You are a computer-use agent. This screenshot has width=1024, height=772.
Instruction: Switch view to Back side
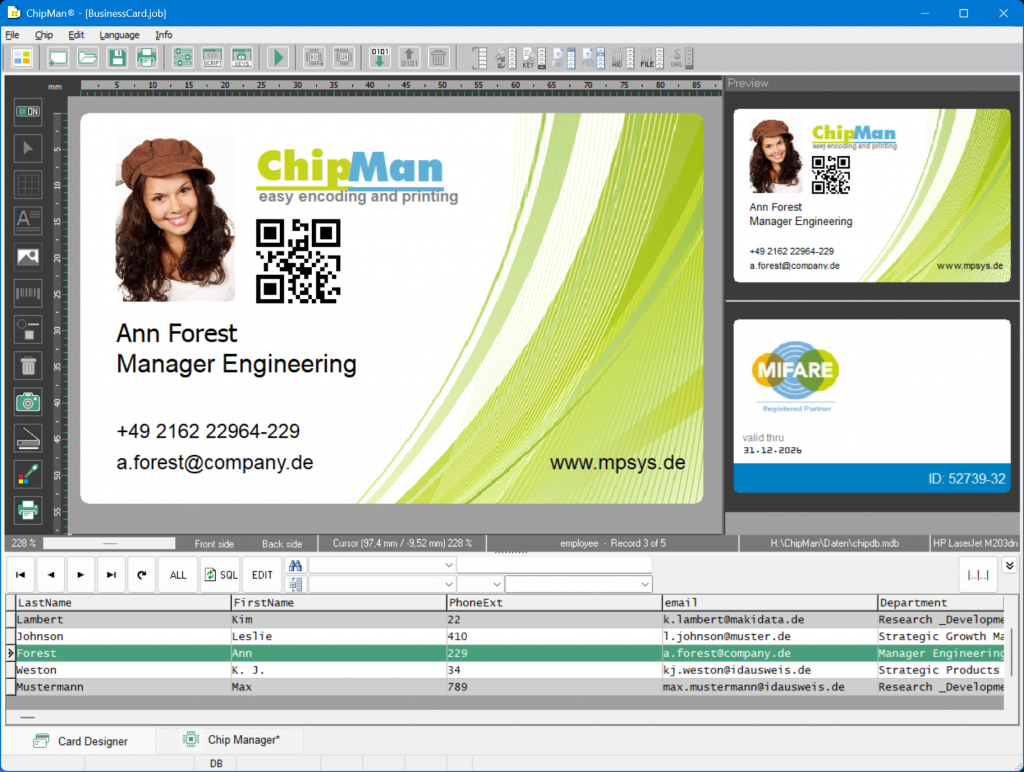281,544
